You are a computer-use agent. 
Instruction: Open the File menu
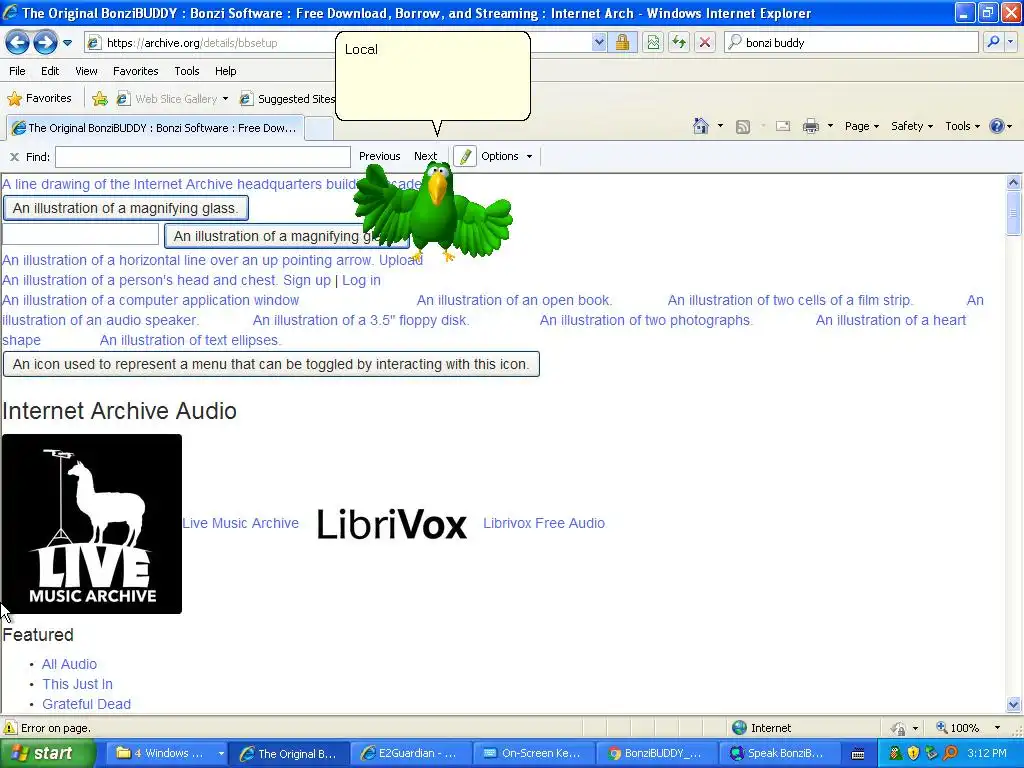coord(18,71)
